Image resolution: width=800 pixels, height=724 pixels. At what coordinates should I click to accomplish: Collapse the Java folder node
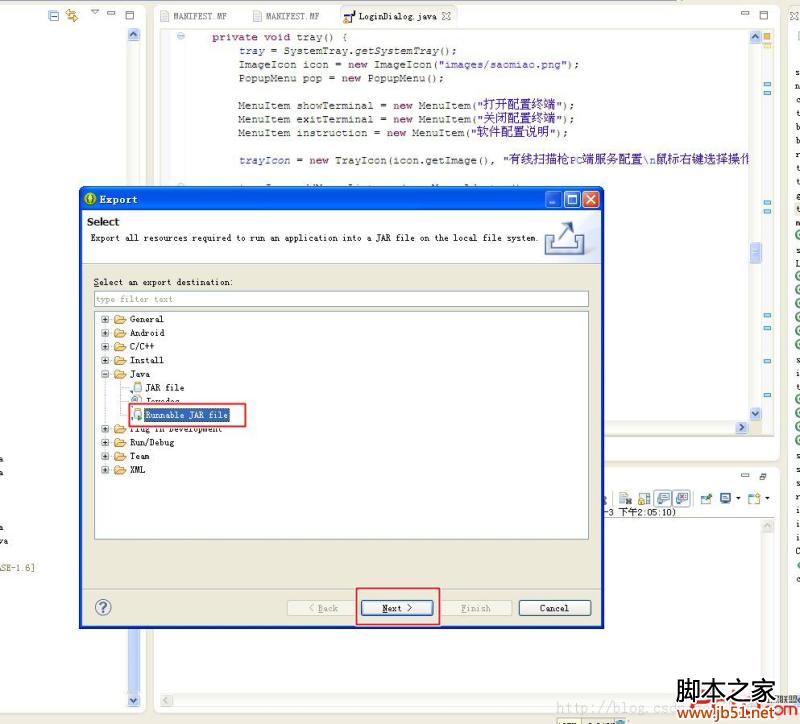[105, 374]
